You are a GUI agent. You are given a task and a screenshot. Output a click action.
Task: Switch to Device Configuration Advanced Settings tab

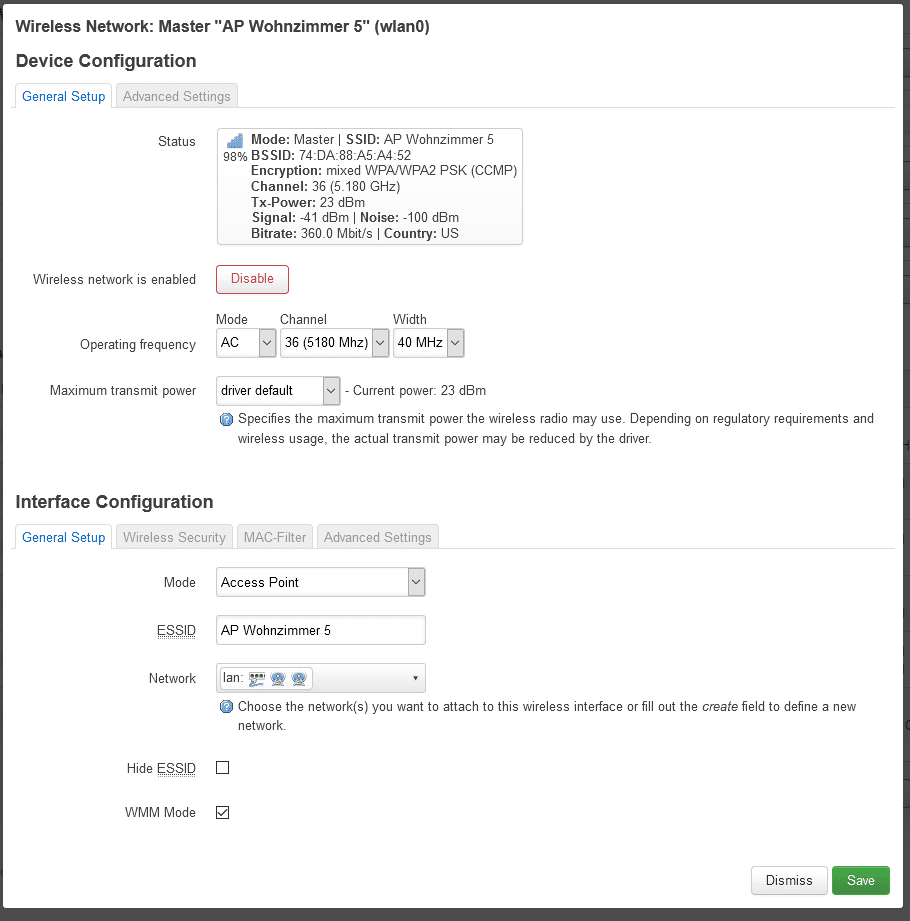[x=177, y=97]
